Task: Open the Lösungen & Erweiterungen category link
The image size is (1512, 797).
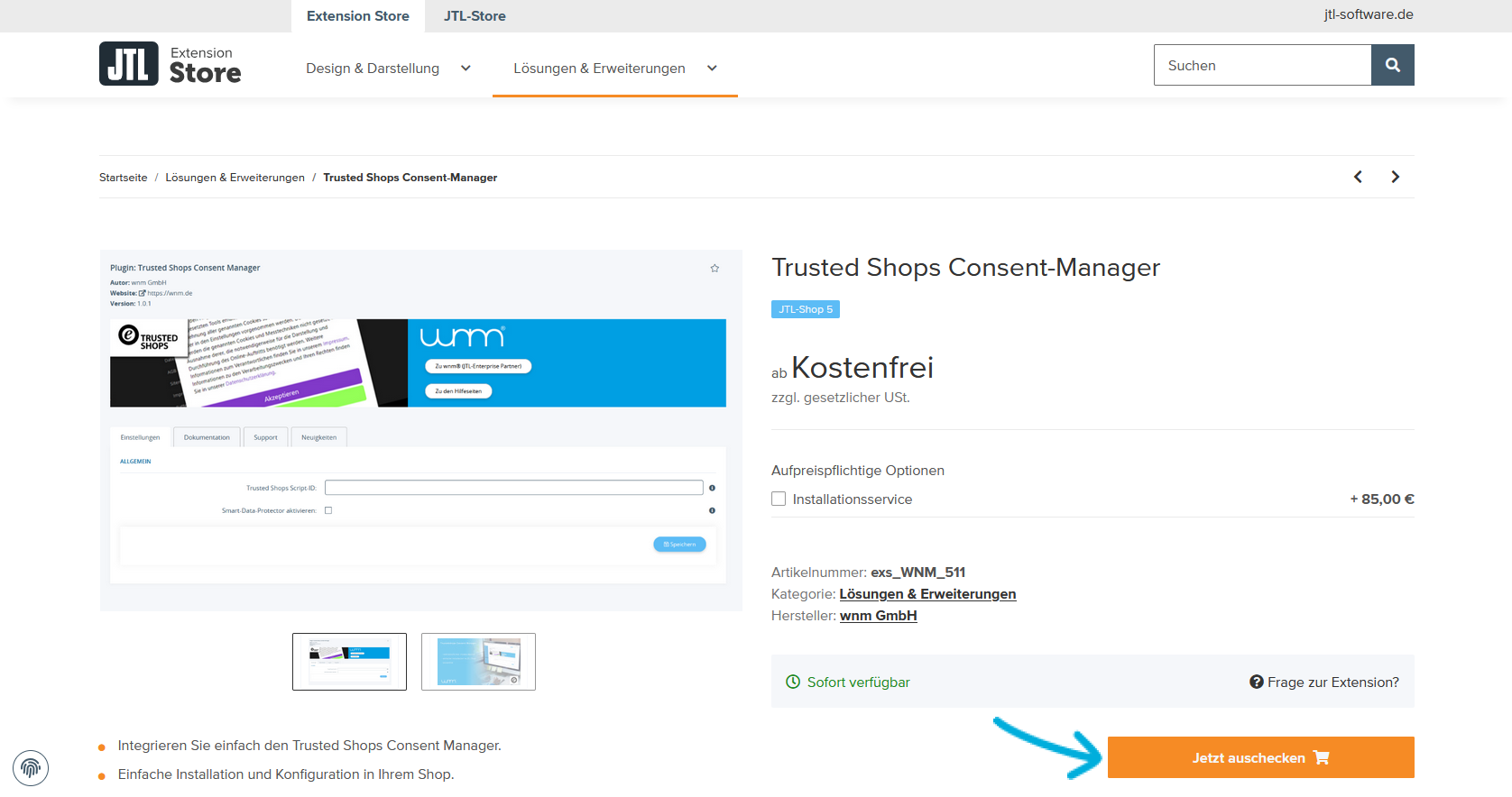Action: (927, 594)
